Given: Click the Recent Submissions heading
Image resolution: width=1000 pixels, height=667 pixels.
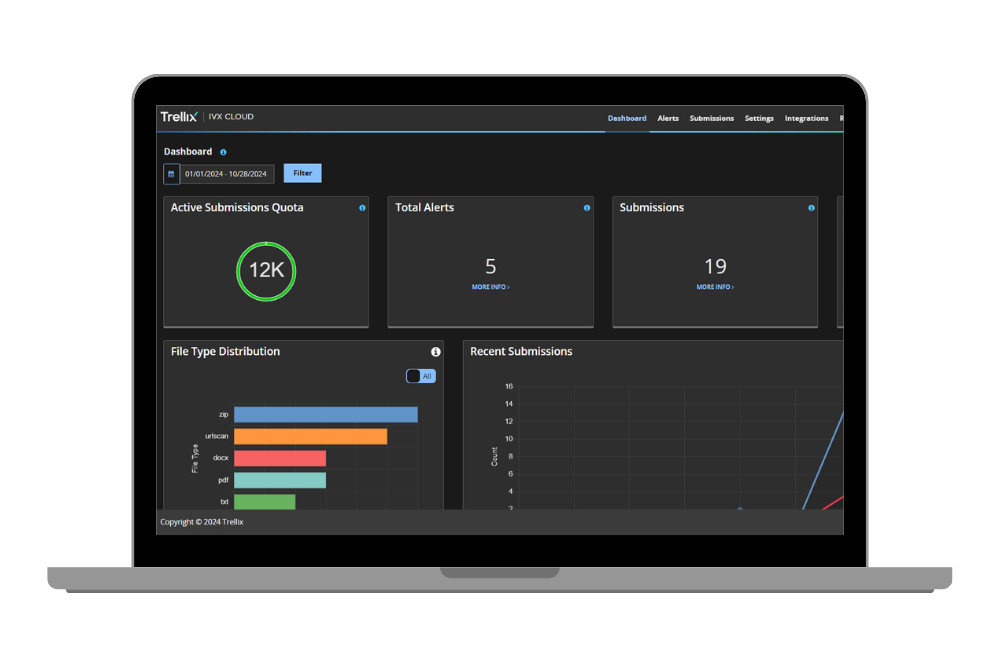Looking at the screenshot, I should pos(521,351).
